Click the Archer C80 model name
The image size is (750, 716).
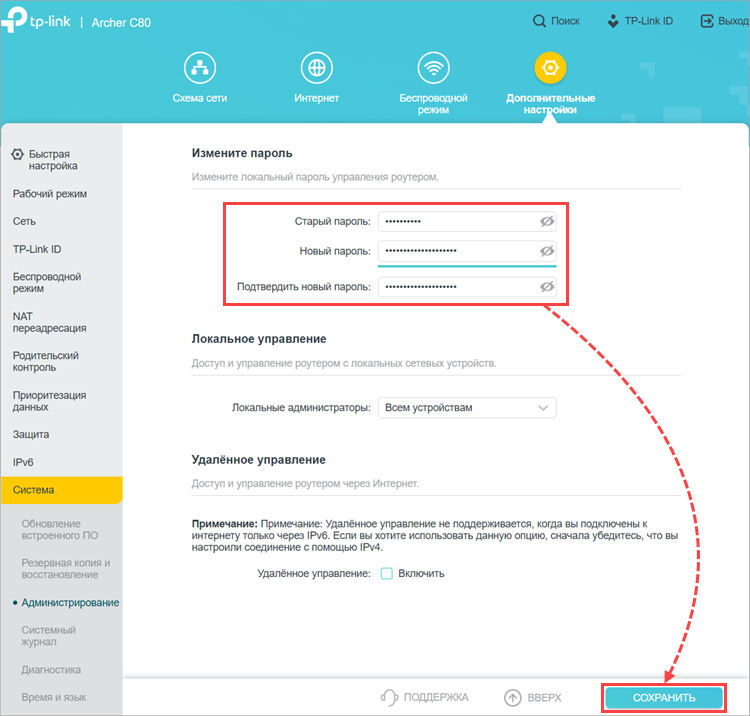click(x=121, y=22)
